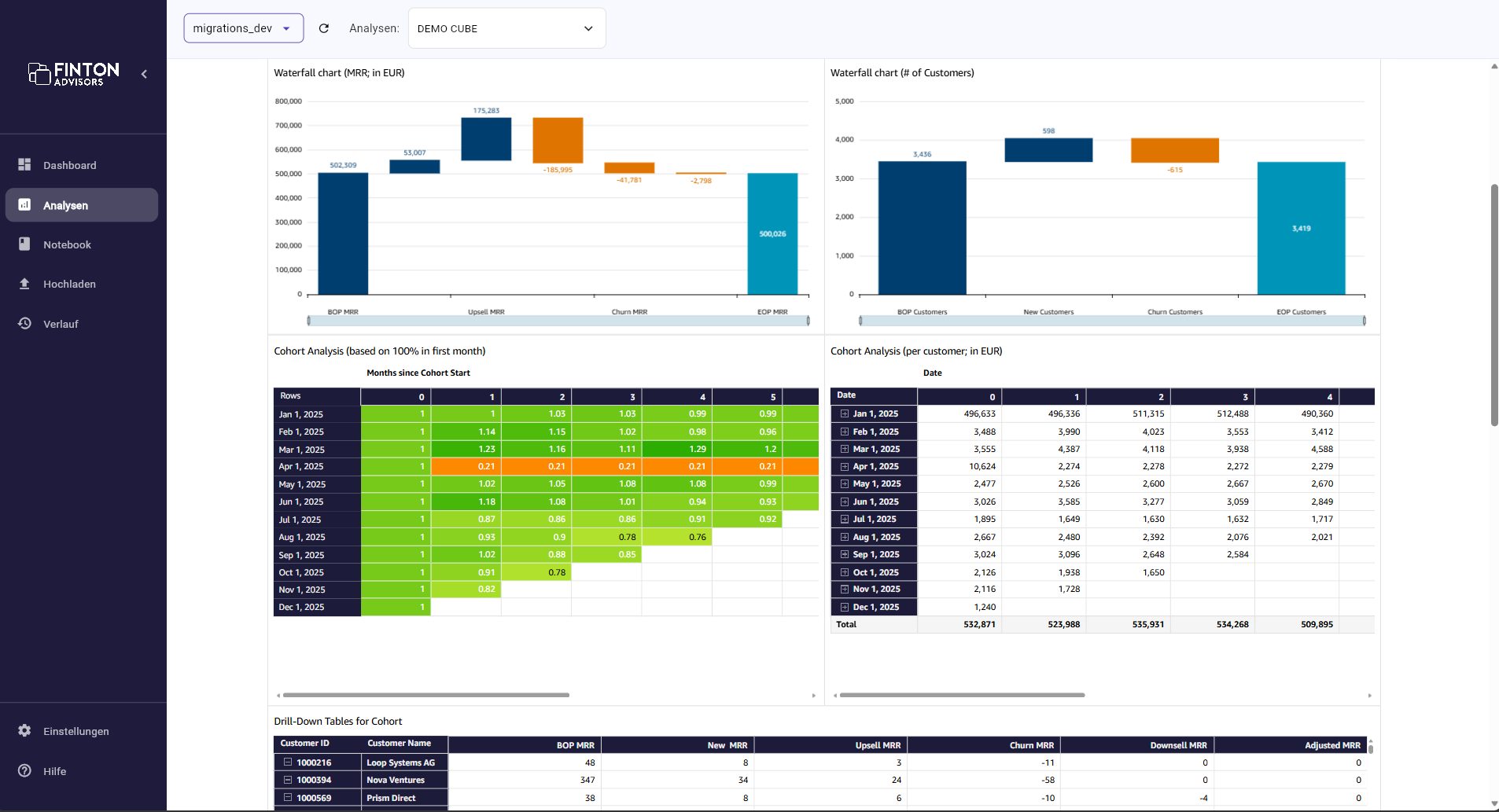Click right scroll arrow of per-customer cohort table

click(1369, 696)
